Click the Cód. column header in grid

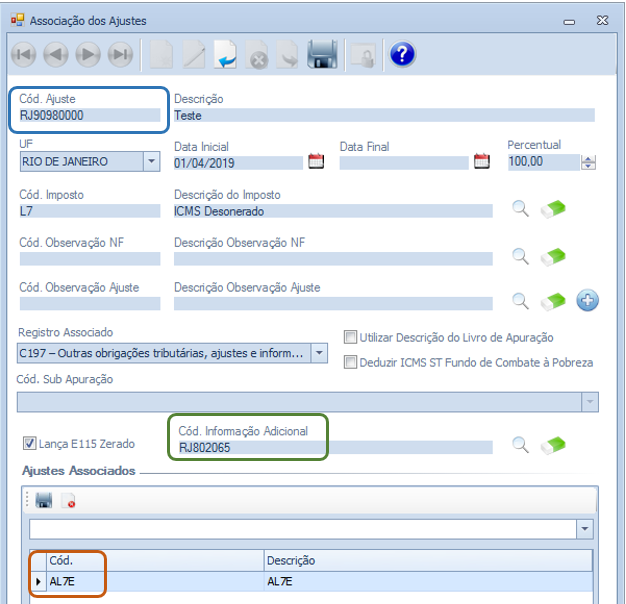150,561
